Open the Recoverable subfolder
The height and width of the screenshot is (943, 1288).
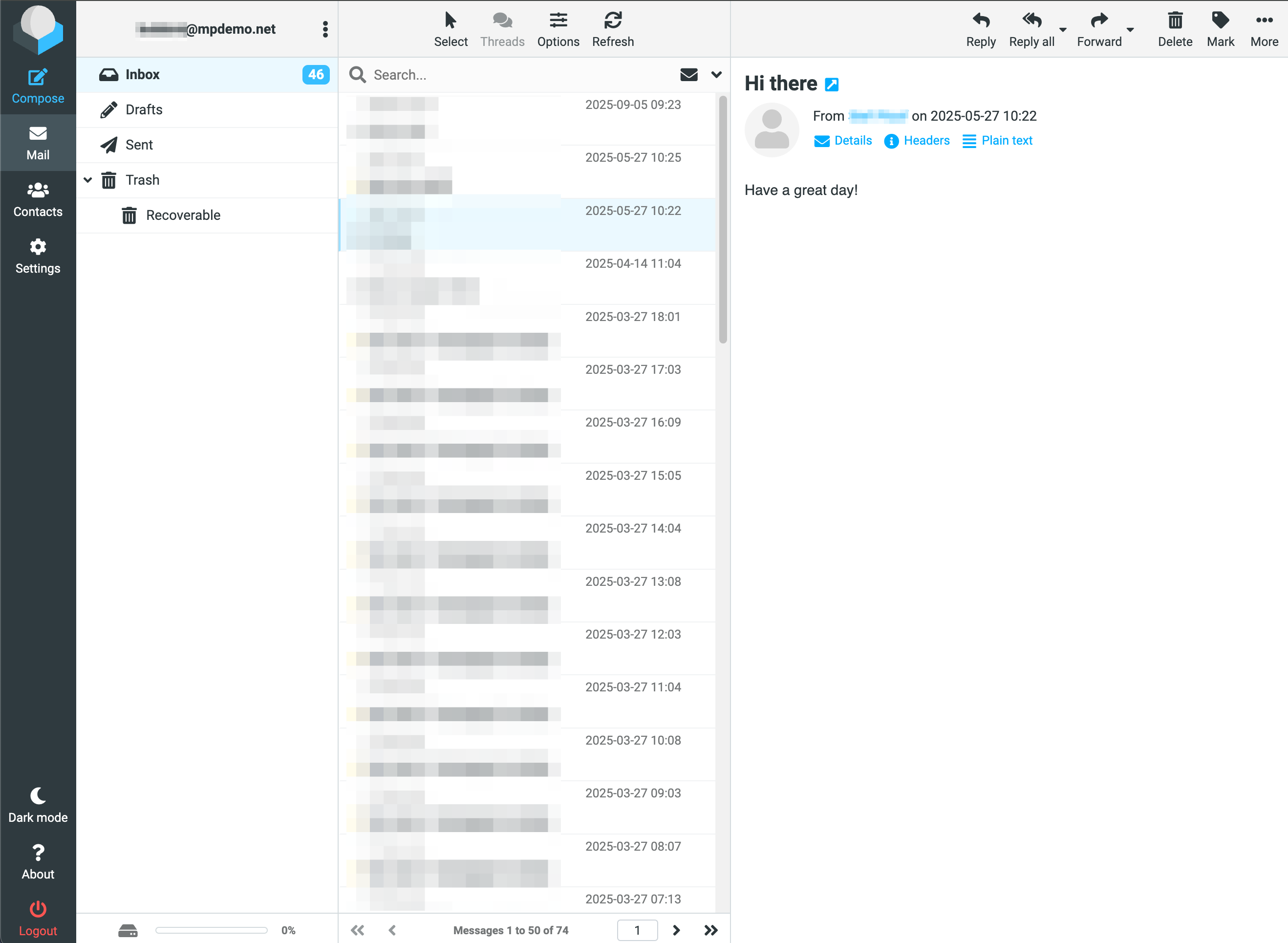tap(183, 215)
